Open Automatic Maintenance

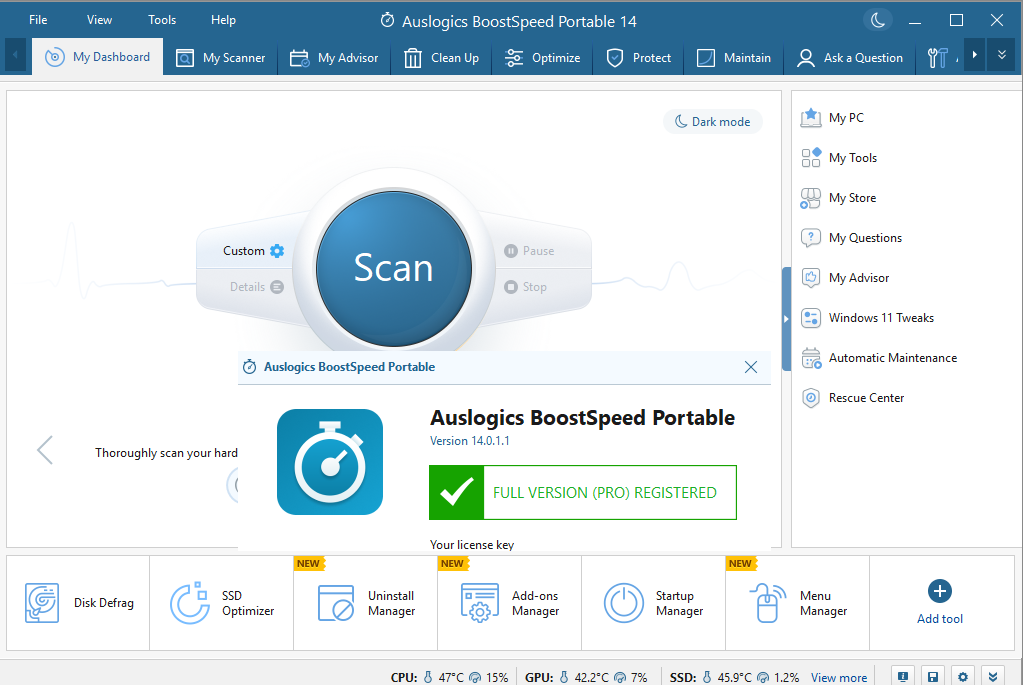(x=879, y=358)
